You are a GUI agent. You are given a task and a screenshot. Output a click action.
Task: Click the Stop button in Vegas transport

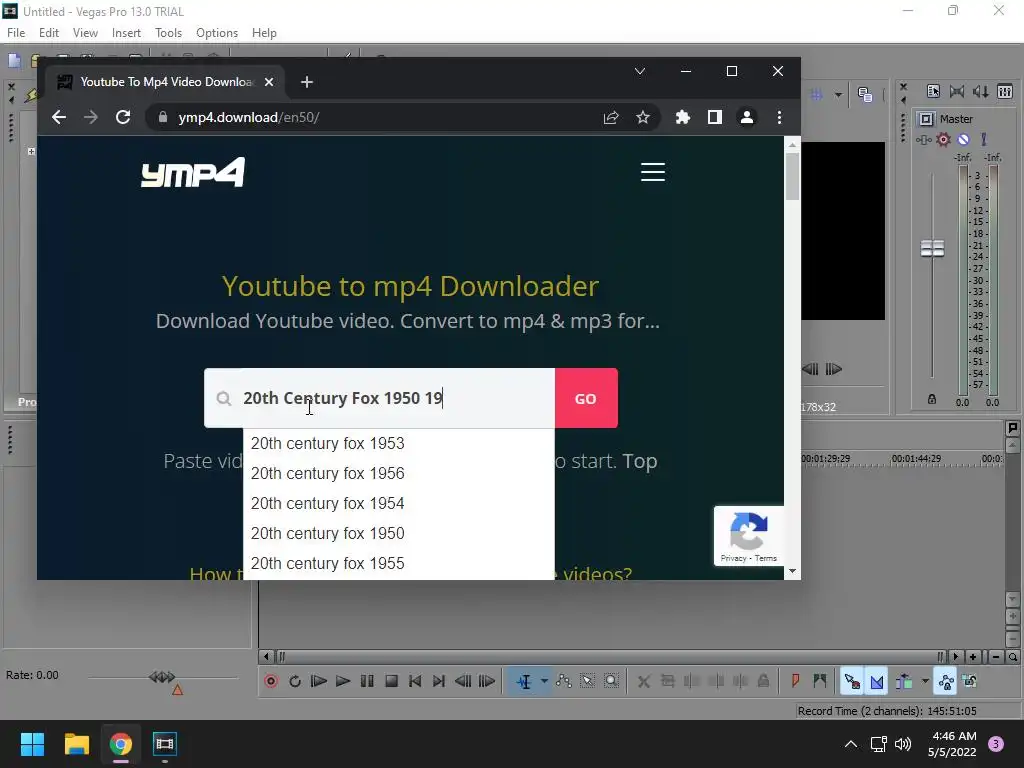tap(391, 681)
